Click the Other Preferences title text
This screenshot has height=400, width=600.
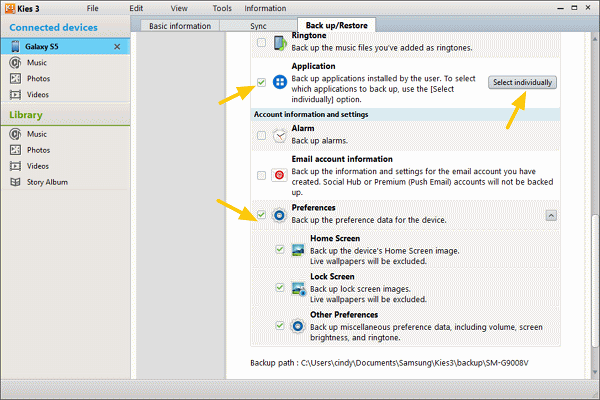pos(344,315)
